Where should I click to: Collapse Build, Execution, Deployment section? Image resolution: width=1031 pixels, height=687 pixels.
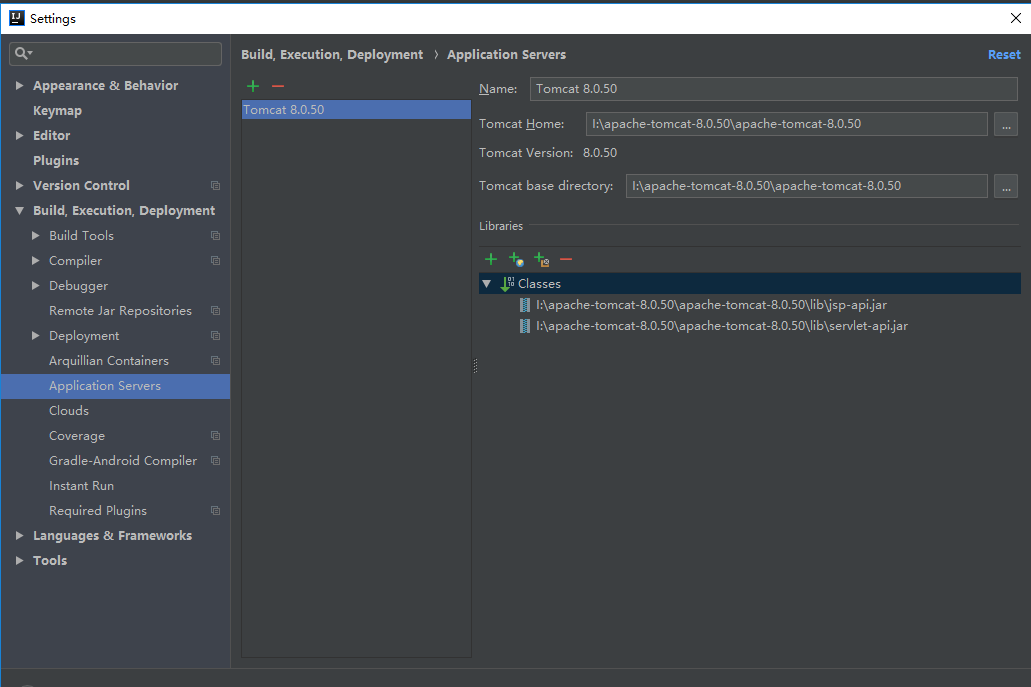click(x=20, y=210)
